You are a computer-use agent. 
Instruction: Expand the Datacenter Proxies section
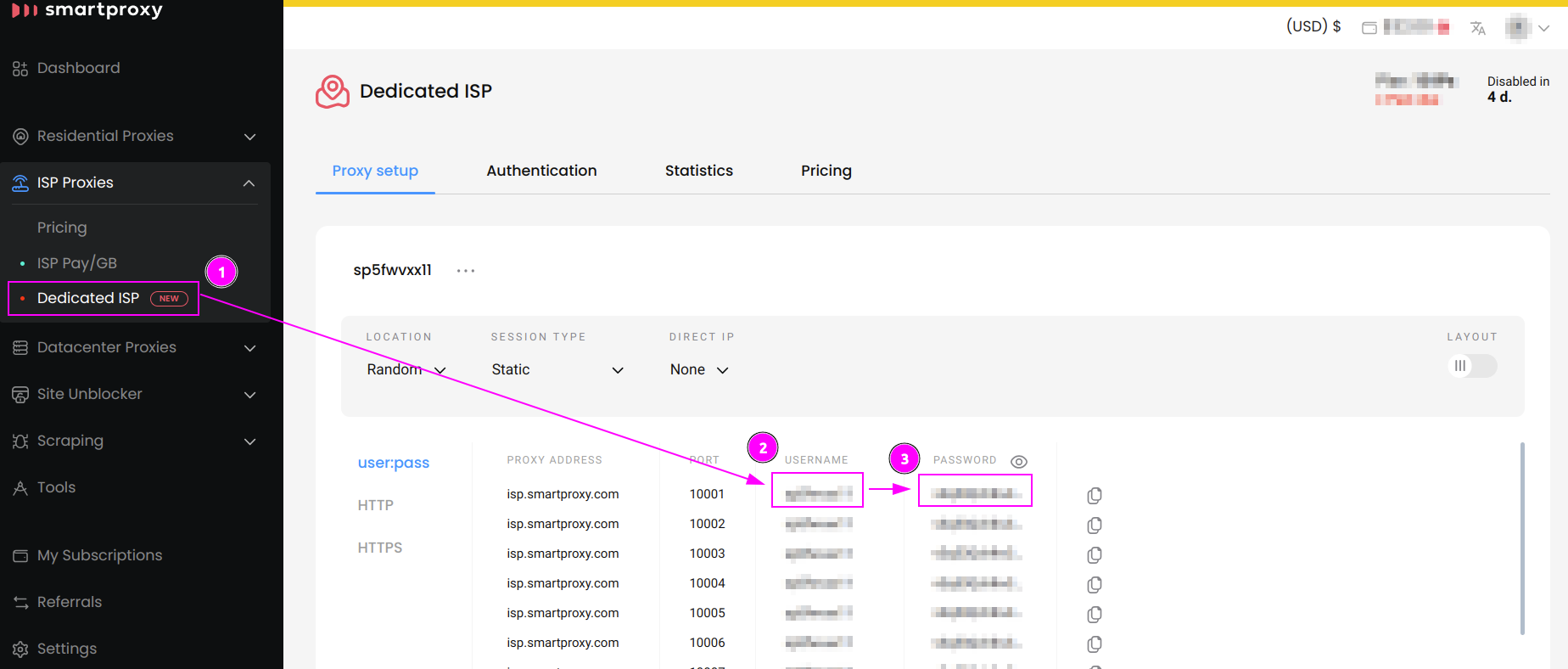(x=249, y=348)
